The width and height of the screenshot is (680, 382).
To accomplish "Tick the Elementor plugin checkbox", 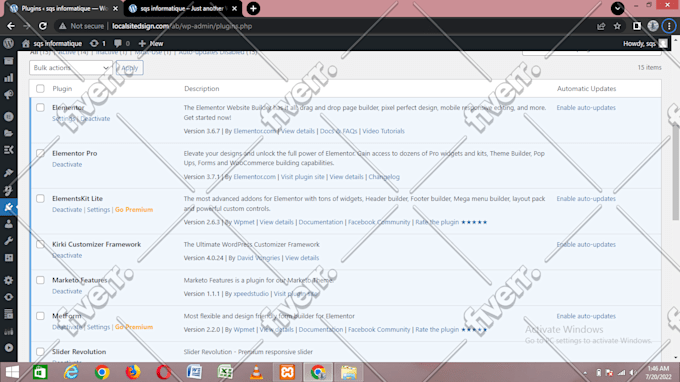I will tap(40, 107).
